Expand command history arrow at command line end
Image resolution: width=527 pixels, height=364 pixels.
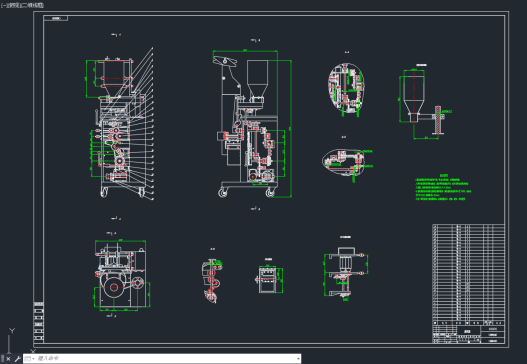pyautogui.click(x=298, y=359)
